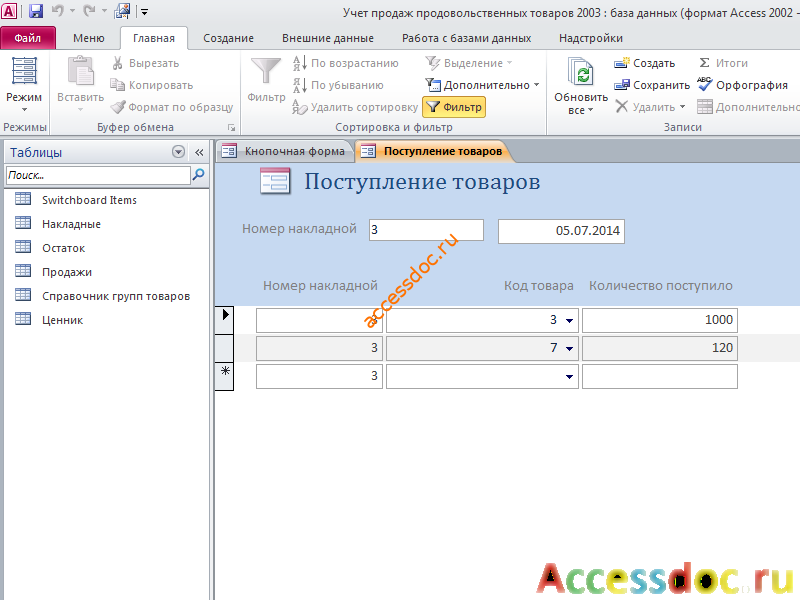Open the Надстройки ribbon tab
Image resolution: width=800 pixels, height=600 pixels.
(x=590, y=38)
